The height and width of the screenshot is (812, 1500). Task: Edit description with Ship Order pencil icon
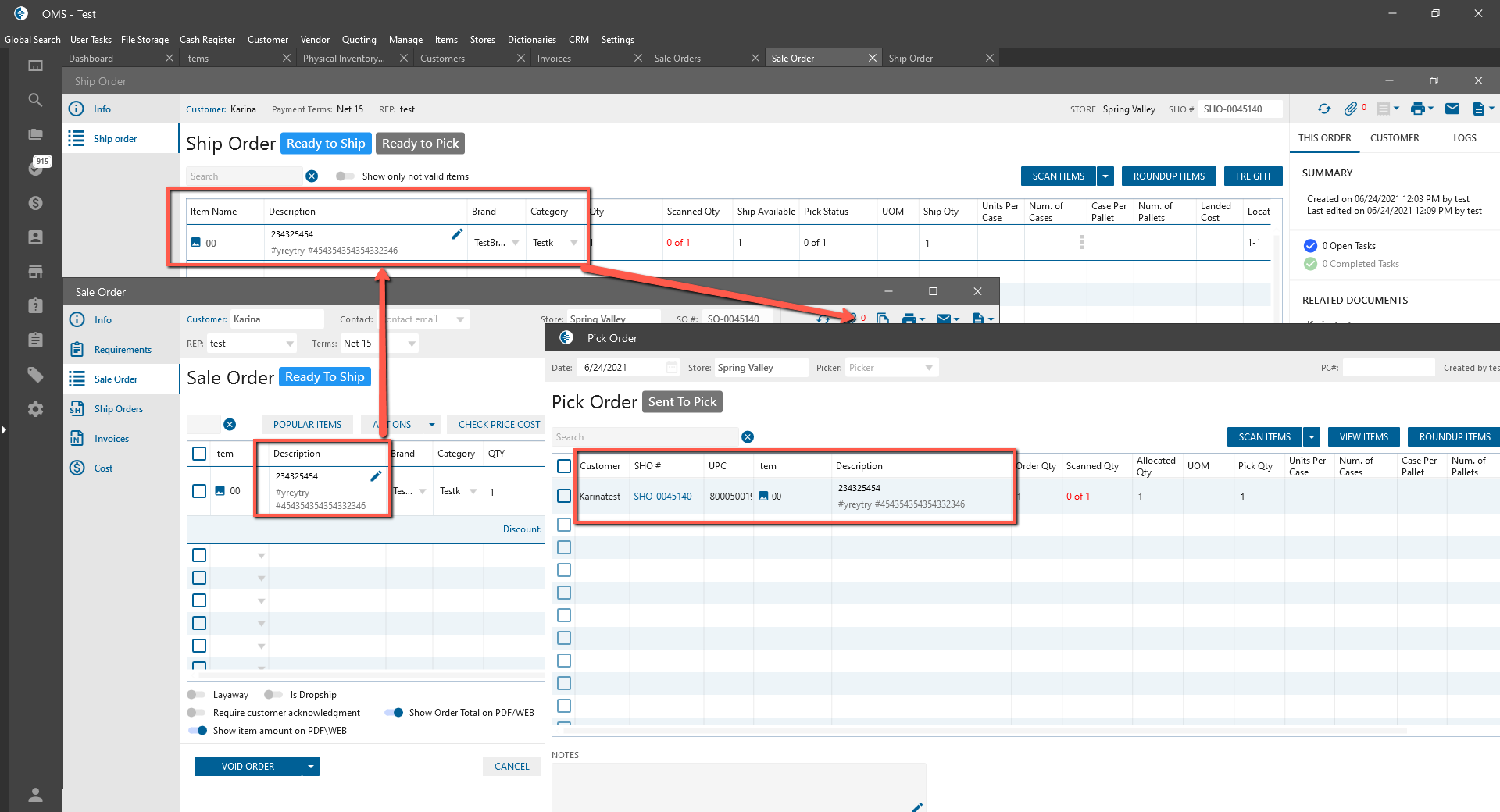coord(457,234)
